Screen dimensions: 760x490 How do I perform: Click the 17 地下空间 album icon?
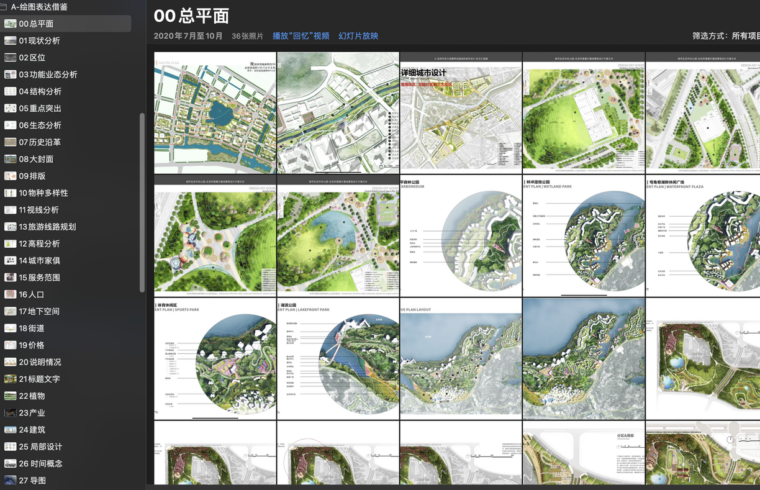point(10,312)
